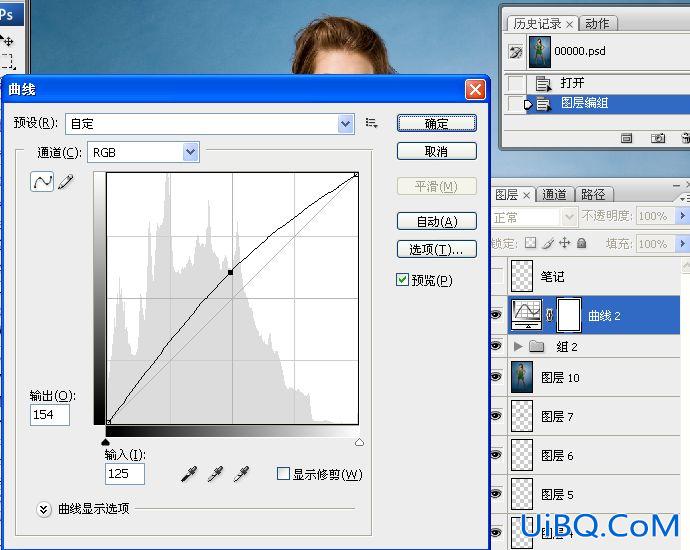This screenshot has width=690, height=550.
Task: Click the 取消 cancel button
Action: coord(437,151)
